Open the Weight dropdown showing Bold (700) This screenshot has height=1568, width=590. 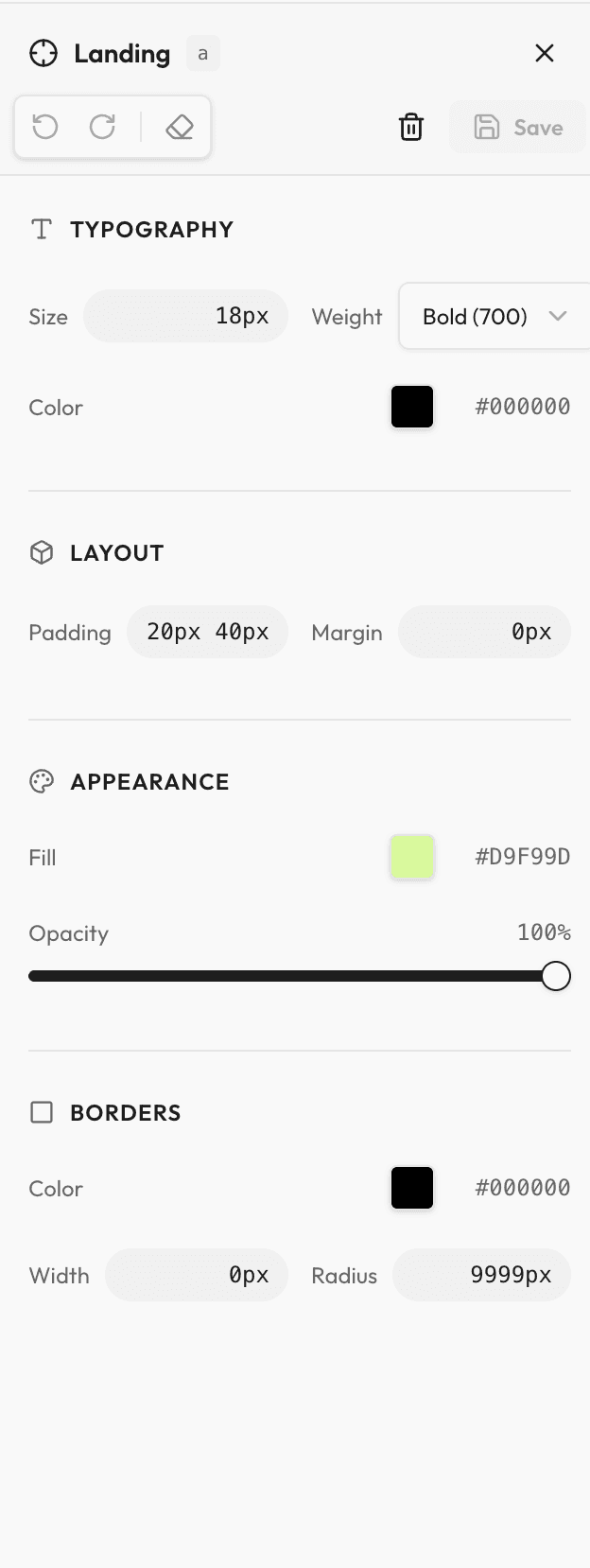tap(494, 317)
